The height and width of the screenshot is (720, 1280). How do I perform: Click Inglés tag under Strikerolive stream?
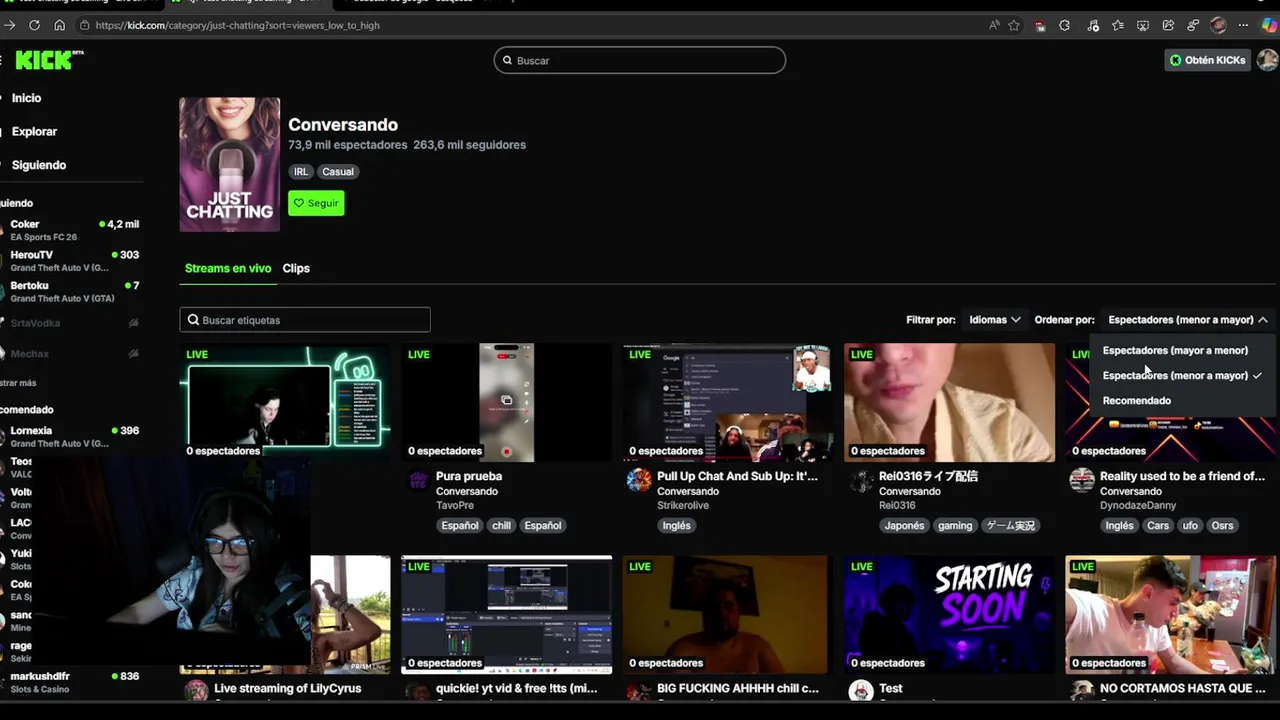pyautogui.click(x=676, y=525)
